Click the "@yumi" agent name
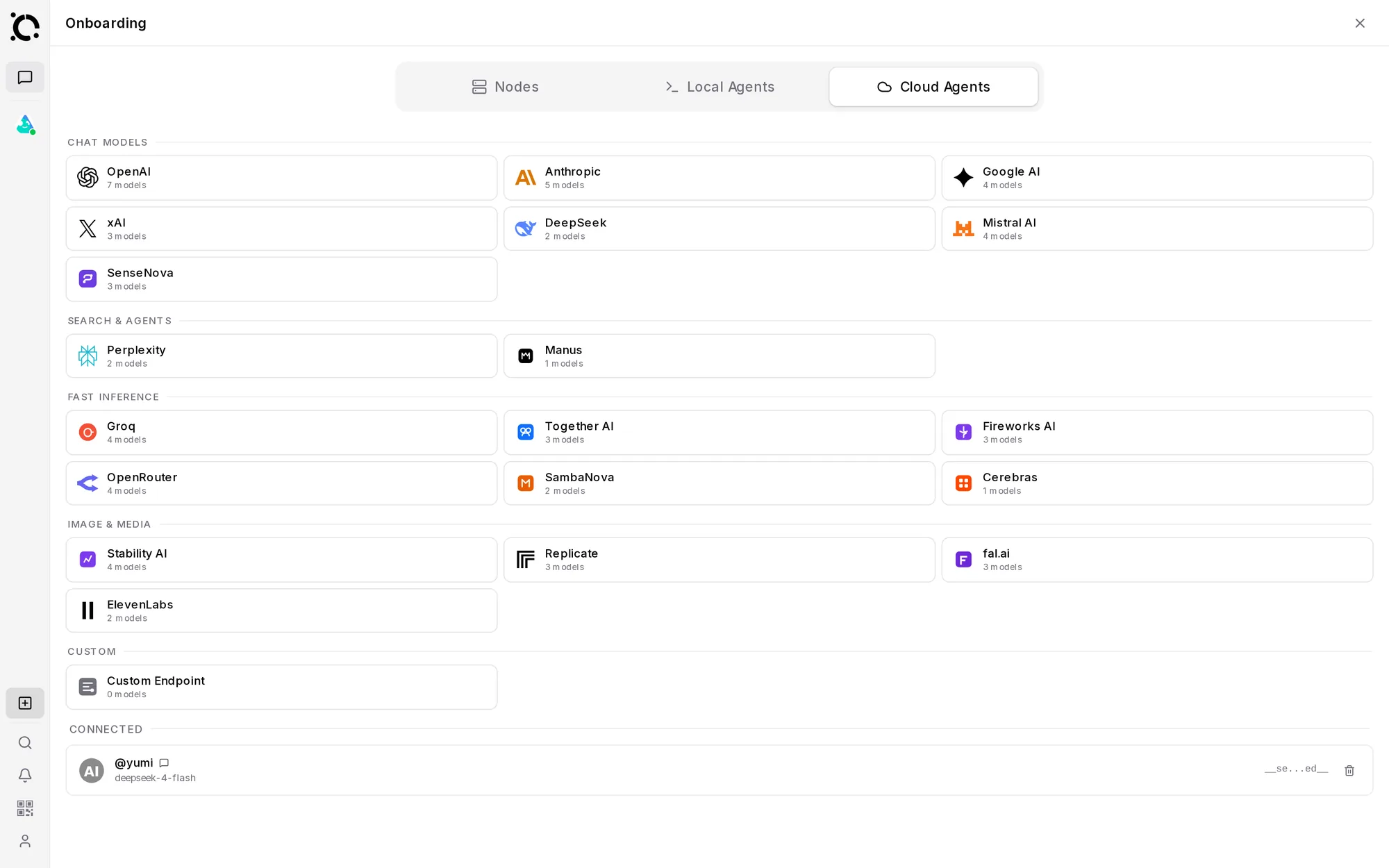This screenshot has width=1389, height=868. [x=133, y=763]
